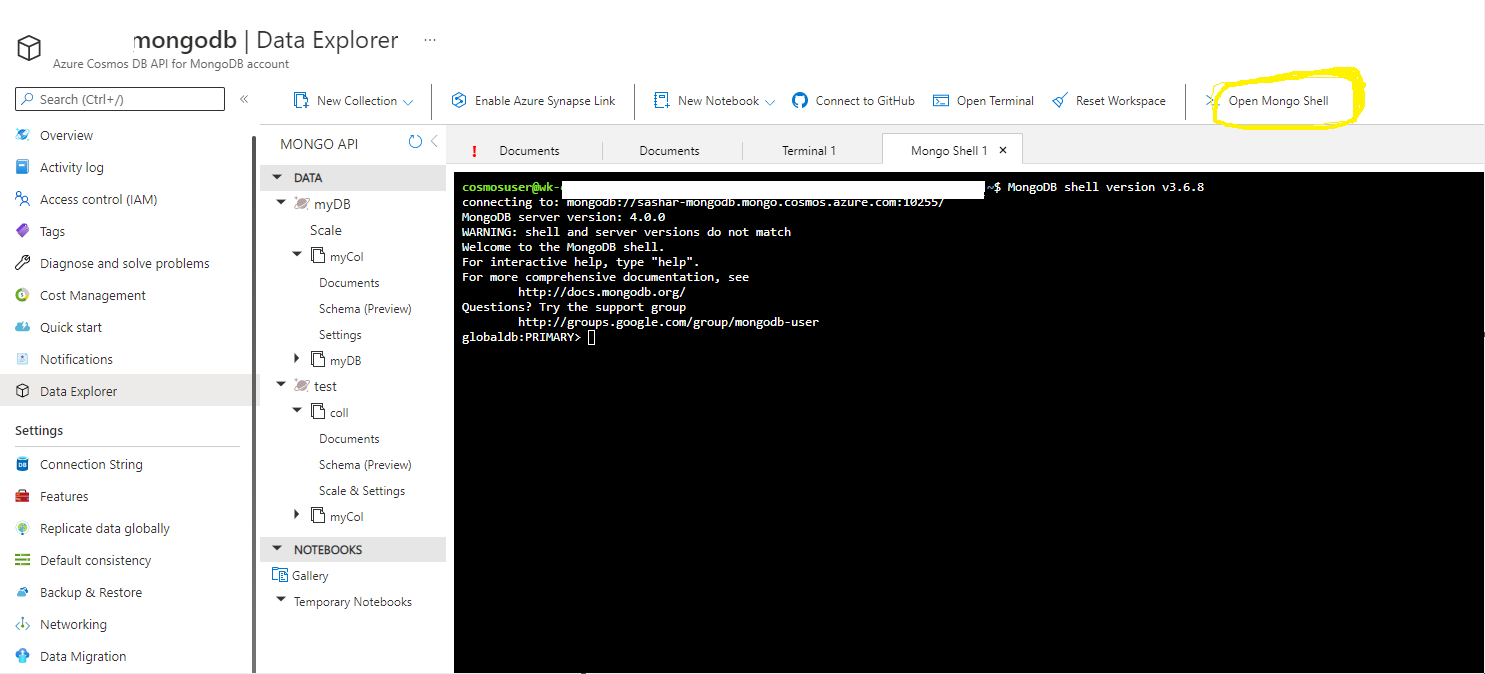This screenshot has width=1485, height=674.
Task: Click the Connect to GitHub label
Action: pos(865,100)
